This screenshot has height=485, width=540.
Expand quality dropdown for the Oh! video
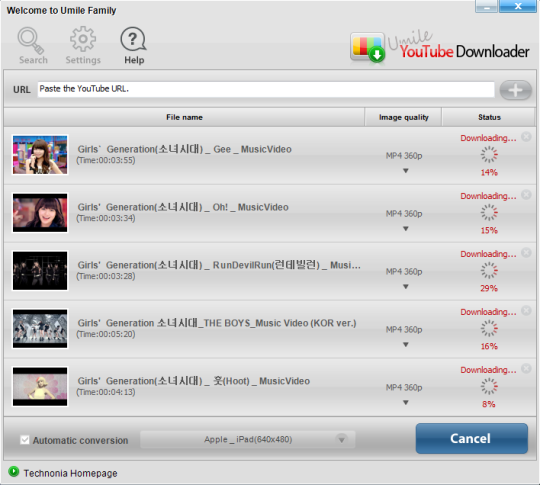[406, 228]
